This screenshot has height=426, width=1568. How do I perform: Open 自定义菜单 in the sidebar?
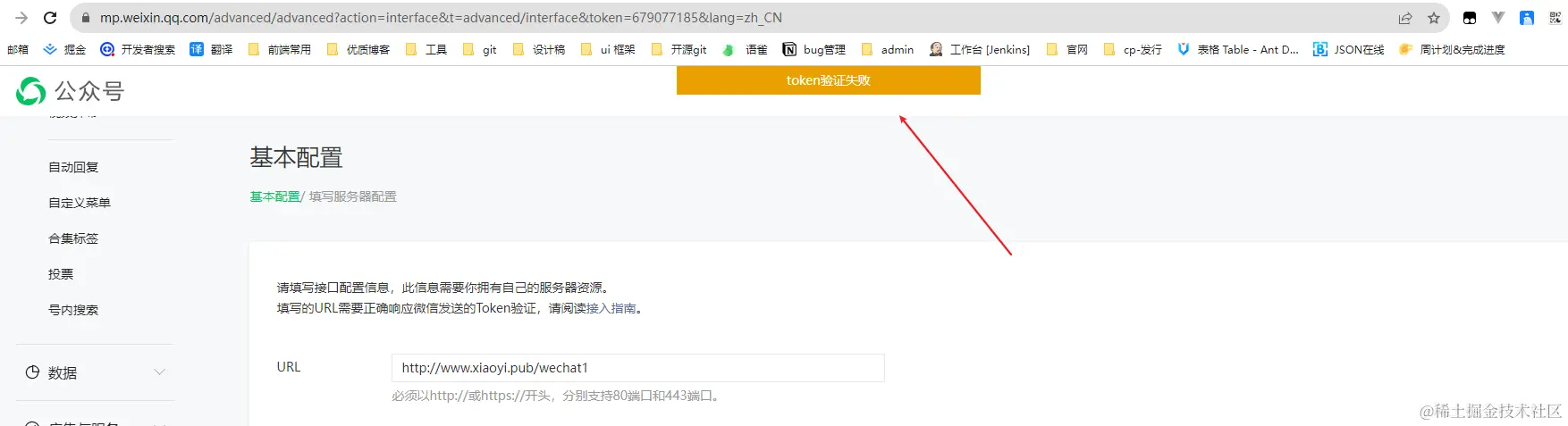coord(80,203)
